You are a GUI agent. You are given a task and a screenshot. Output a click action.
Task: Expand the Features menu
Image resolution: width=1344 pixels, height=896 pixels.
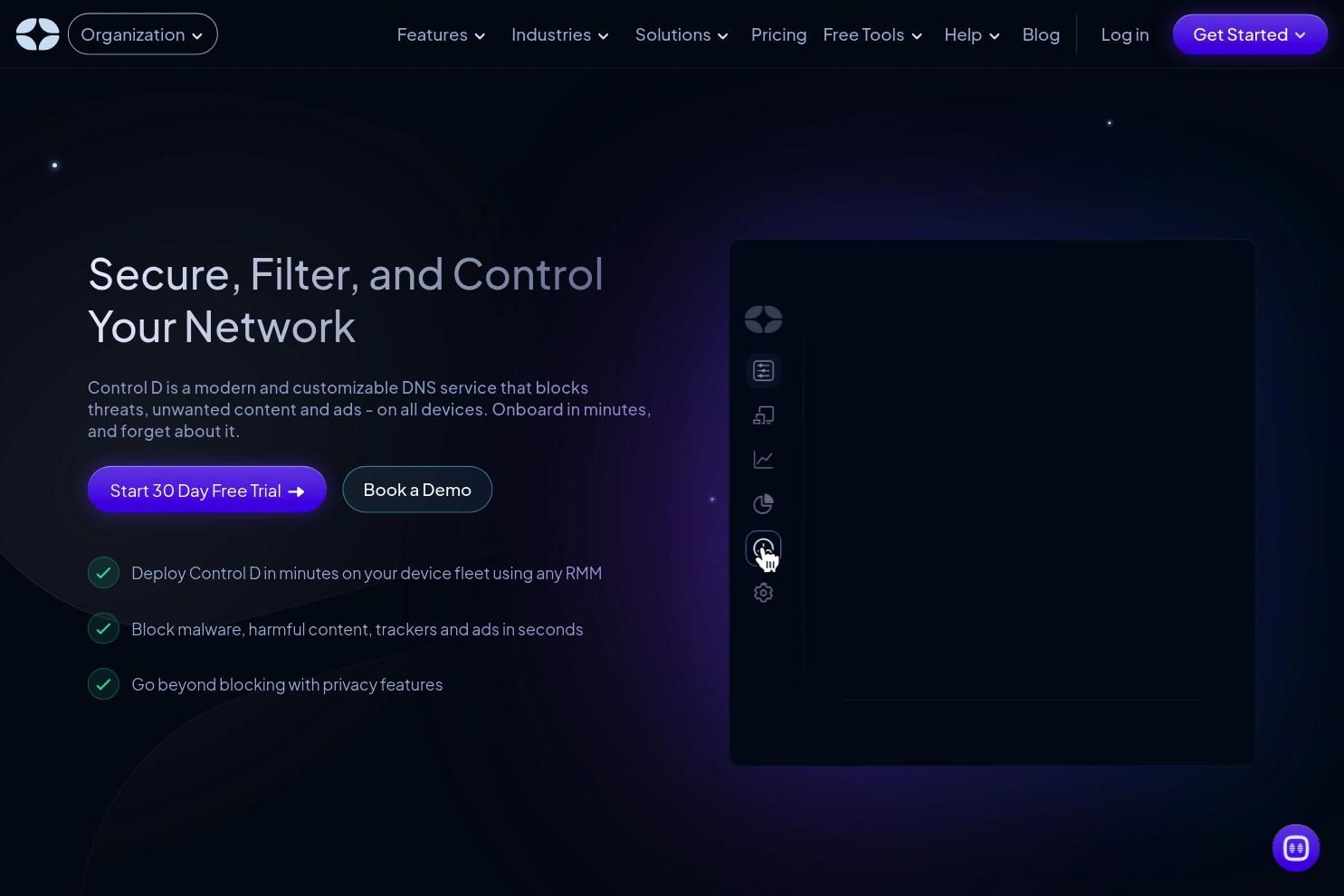(x=442, y=35)
